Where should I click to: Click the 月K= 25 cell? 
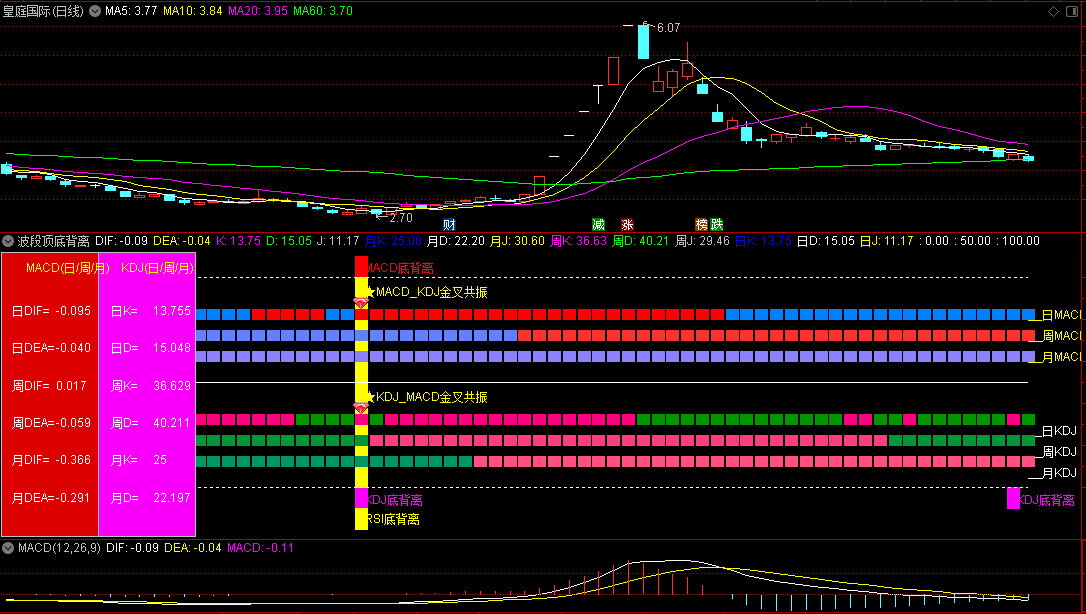139,460
